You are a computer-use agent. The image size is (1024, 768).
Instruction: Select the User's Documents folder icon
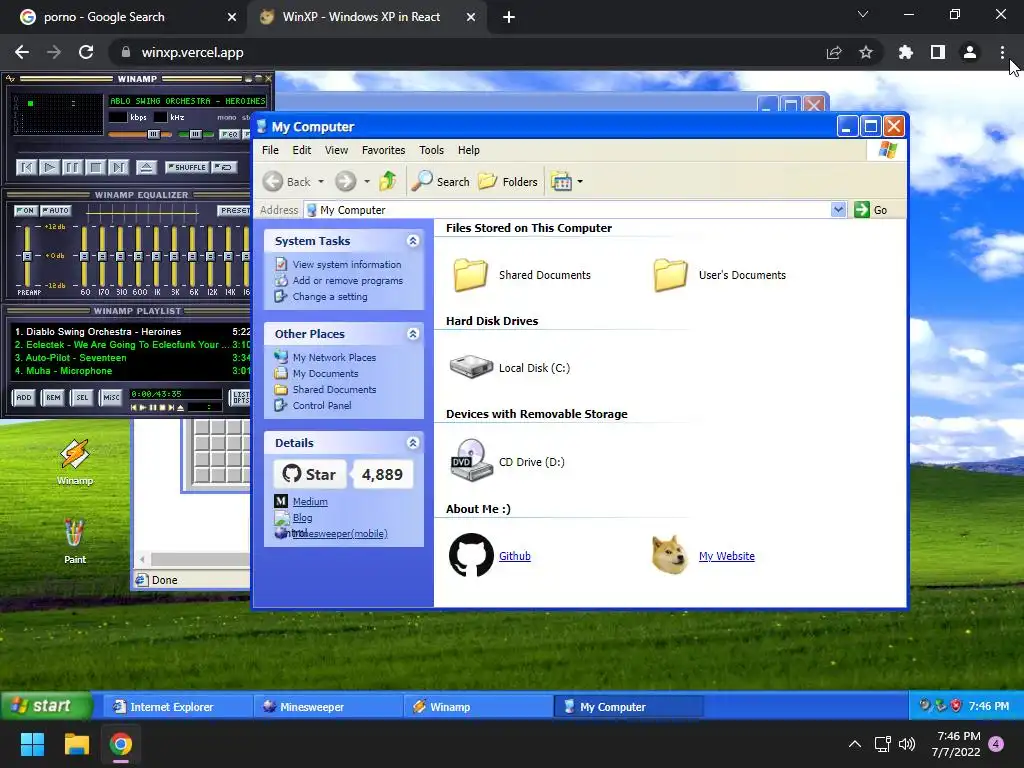[671, 274]
